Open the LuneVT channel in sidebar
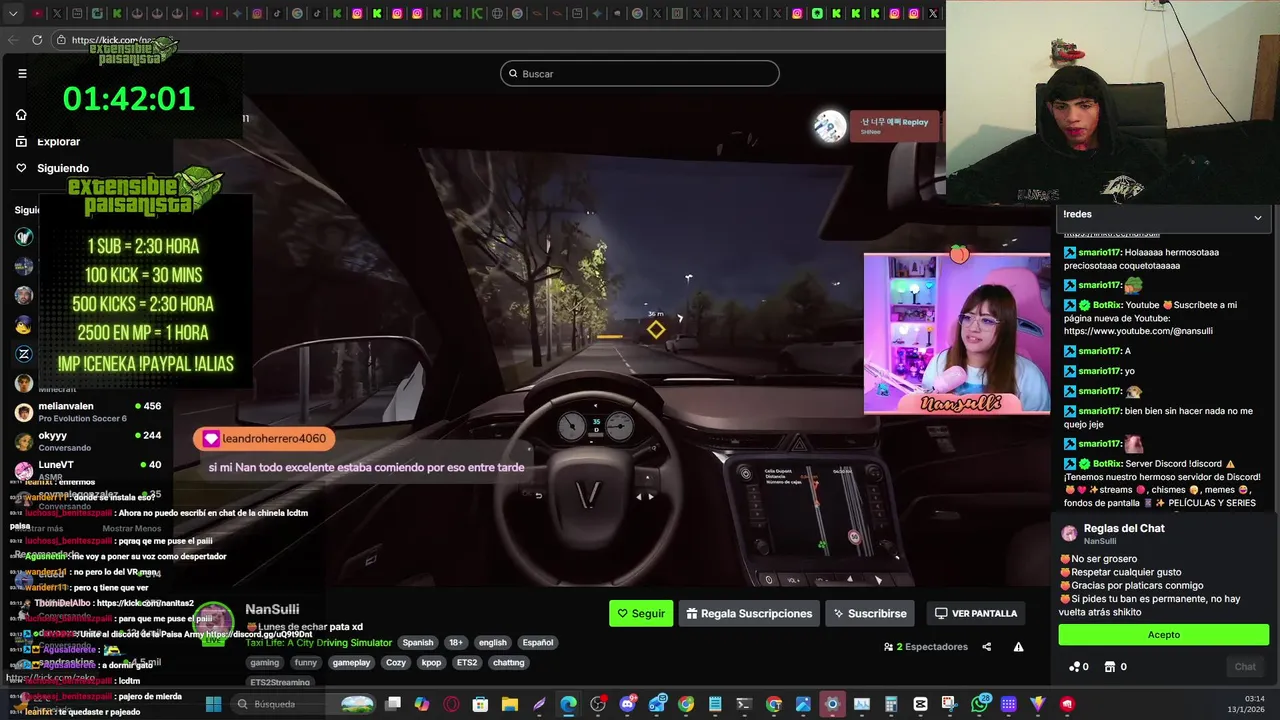The height and width of the screenshot is (720, 1280). pyautogui.click(x=88, y=470)
